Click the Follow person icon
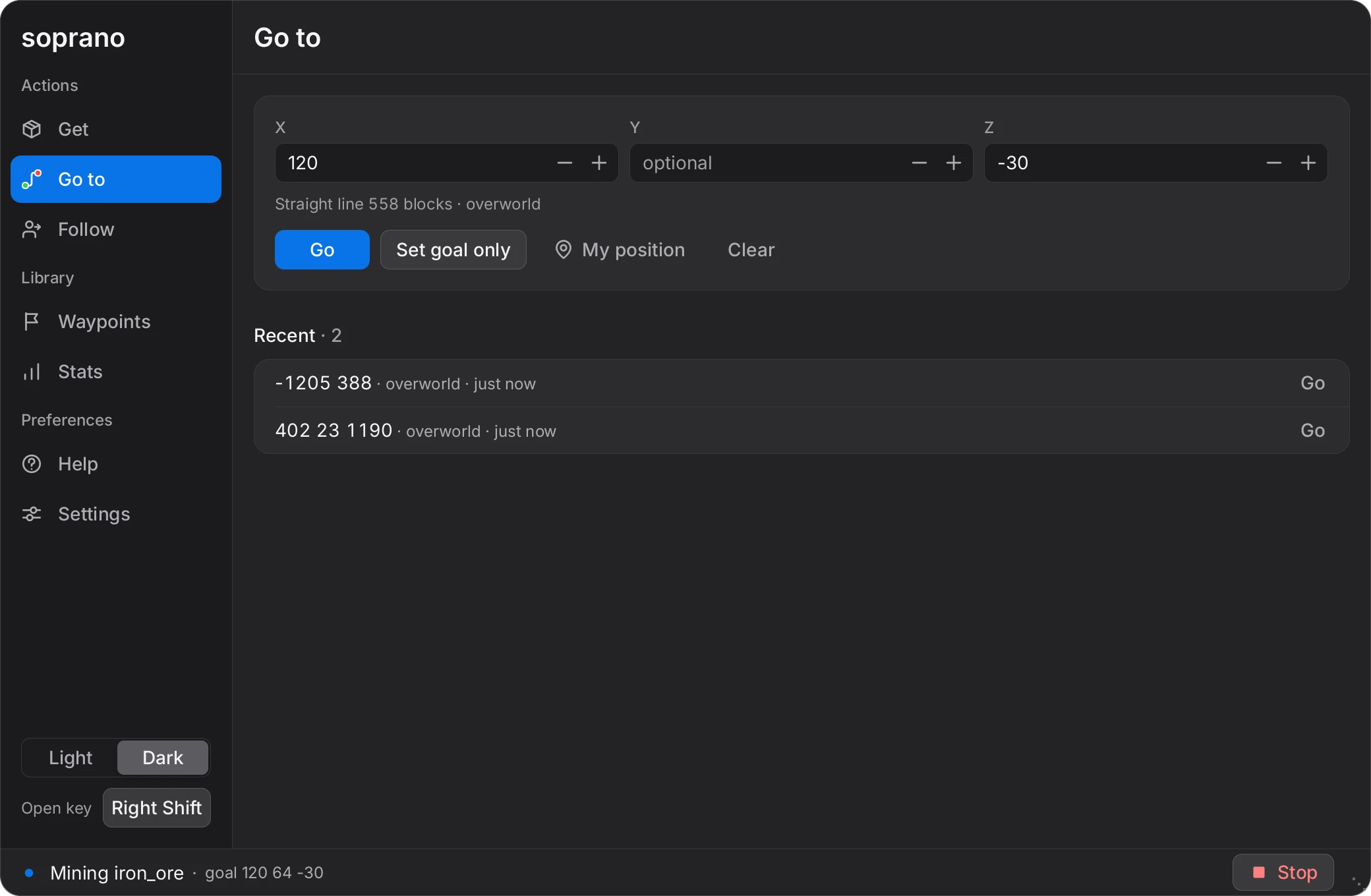The image size is (1371, 896). pyautogui.click(x=32, y=229)
